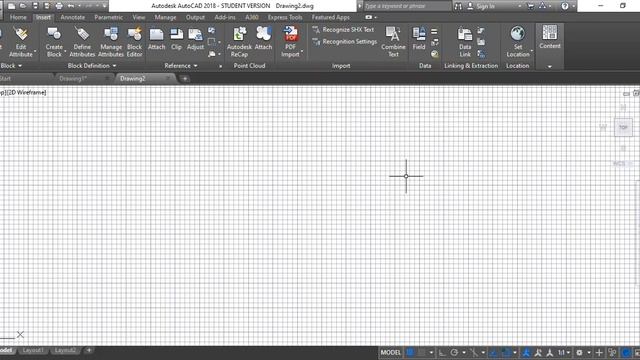Click the ViewCube TOP face
Image resolution: width=640 pixels, height=360 pixels.
click(x=623, y=127)
